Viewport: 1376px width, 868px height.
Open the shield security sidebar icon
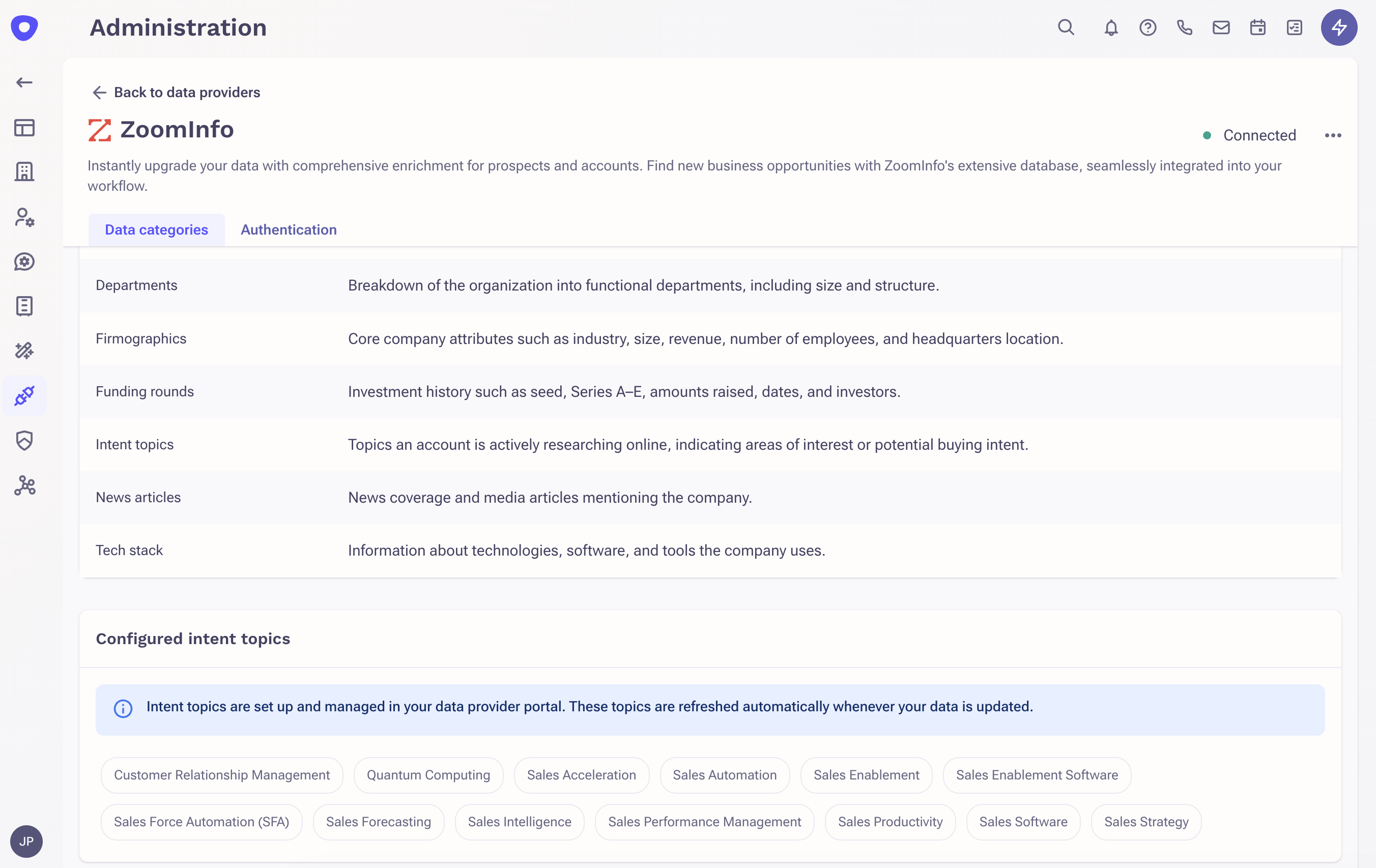point(24,441)
